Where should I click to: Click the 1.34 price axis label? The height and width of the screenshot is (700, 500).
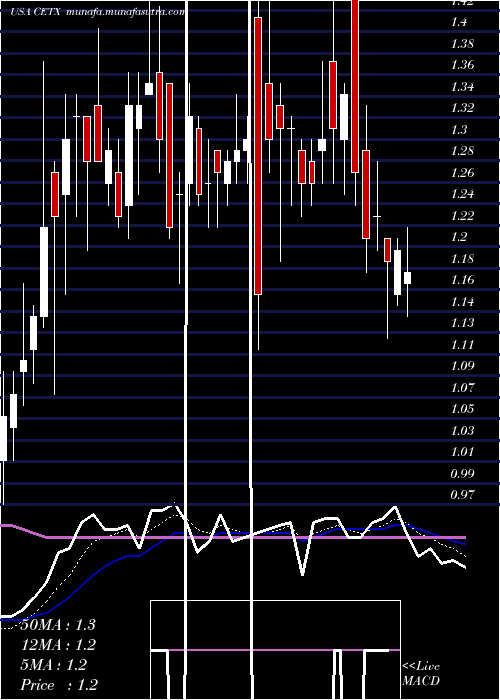click(462, 86)
